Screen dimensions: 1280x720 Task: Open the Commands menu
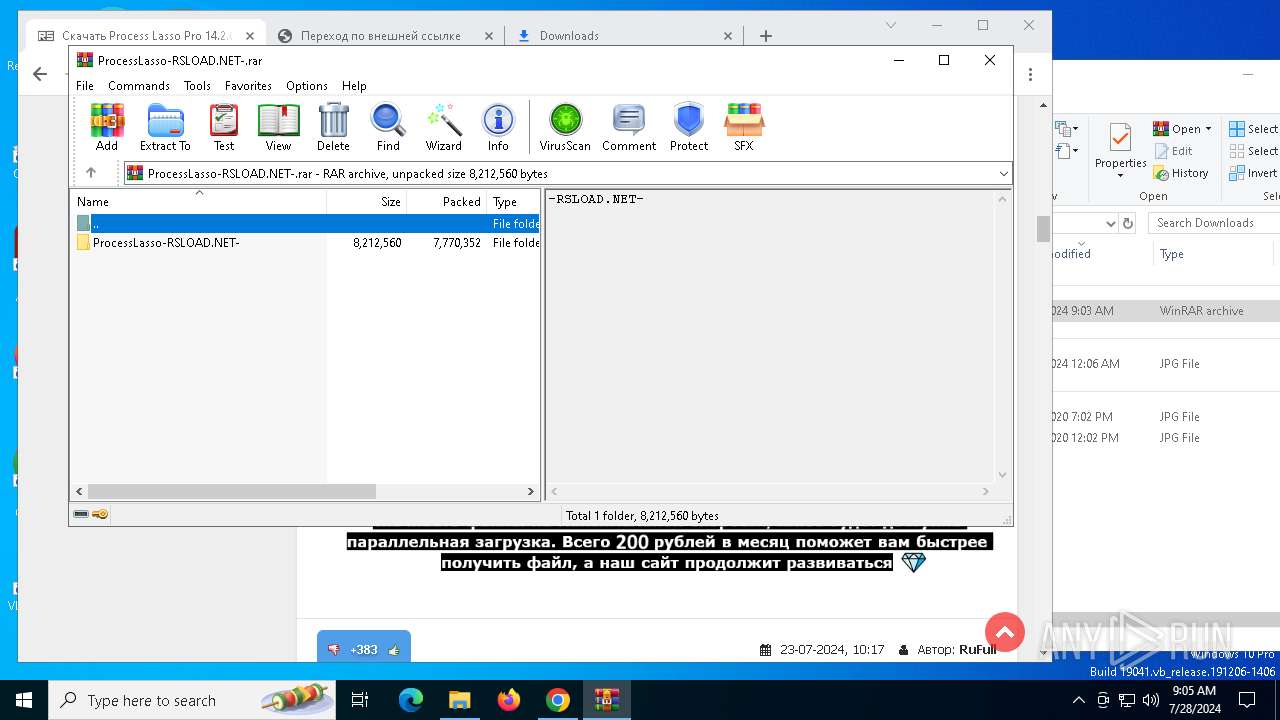(139, 86)
